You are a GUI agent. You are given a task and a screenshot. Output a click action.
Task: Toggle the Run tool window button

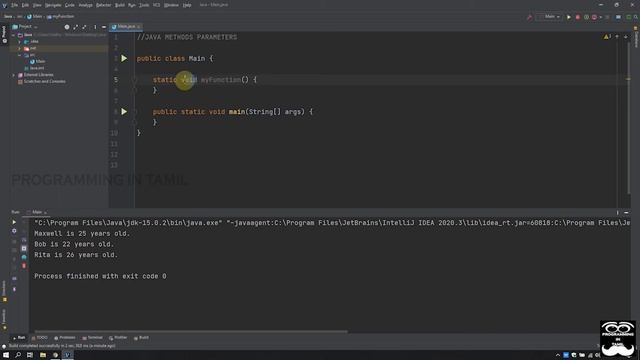19,338
